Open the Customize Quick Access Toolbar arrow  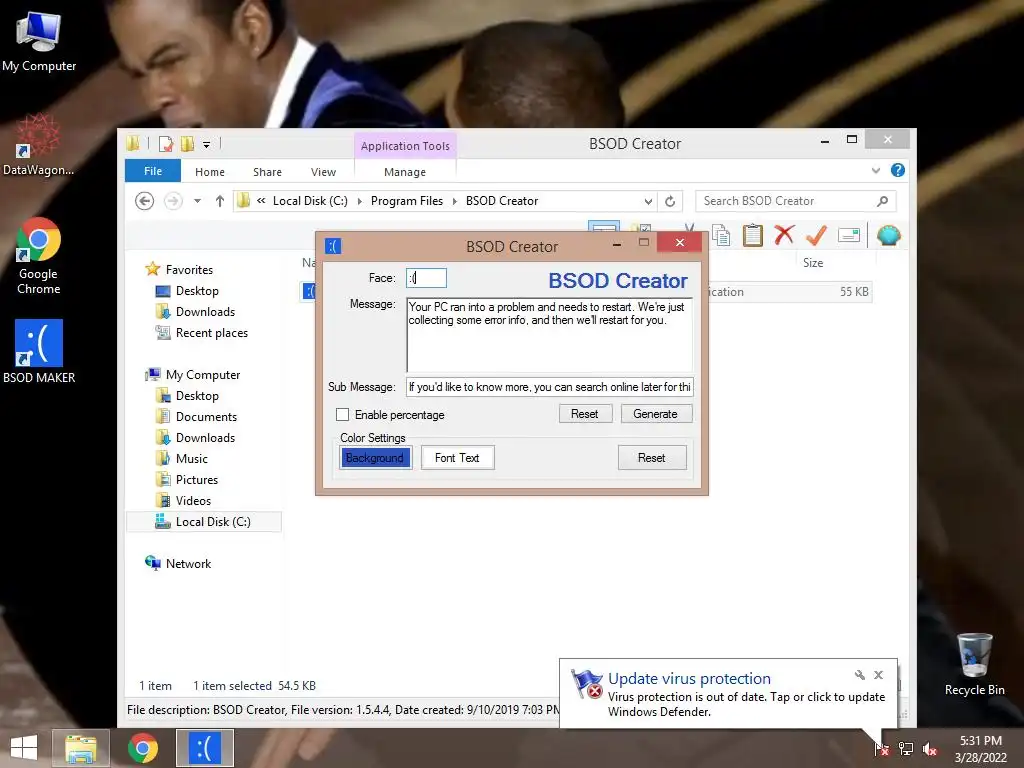pos(206,144)
